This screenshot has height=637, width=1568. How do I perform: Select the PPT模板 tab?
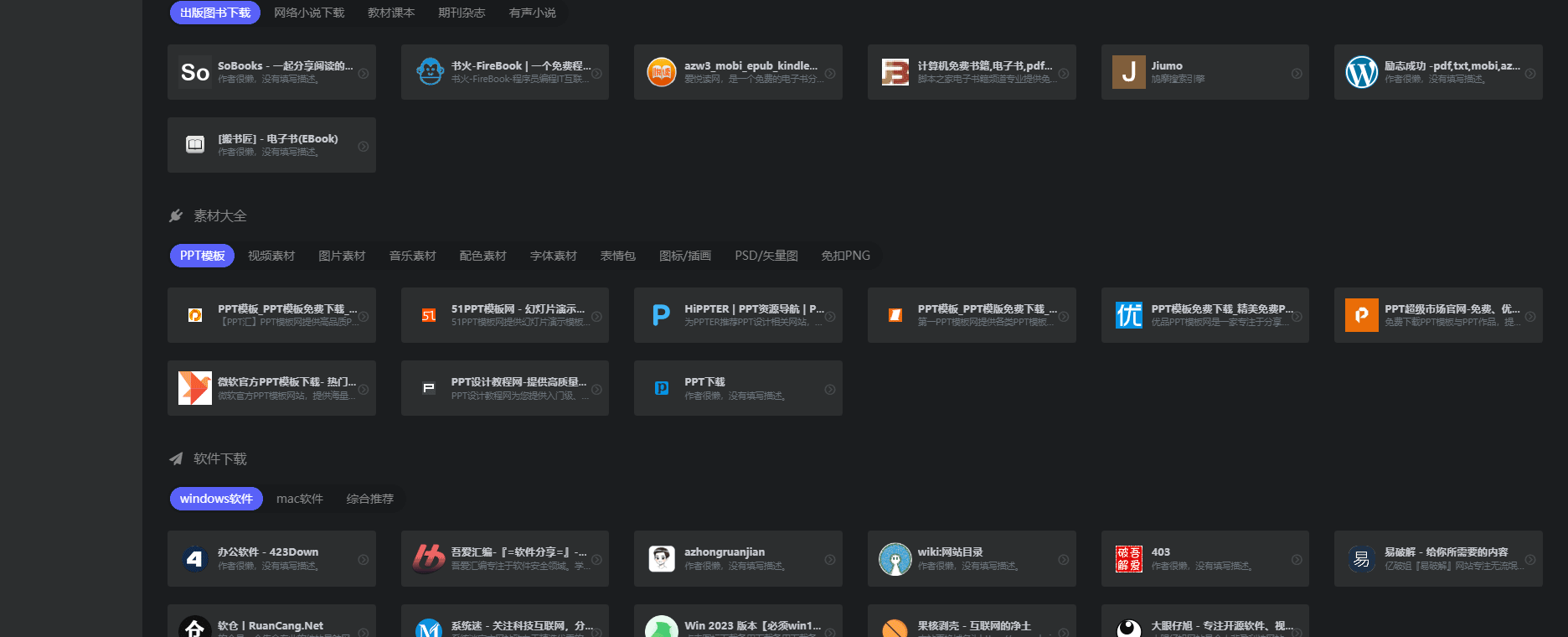(x=202, y=256)
